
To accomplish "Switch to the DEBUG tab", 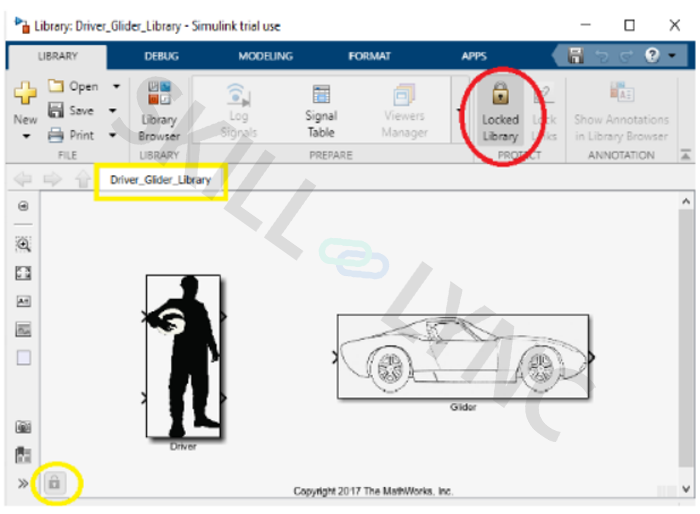I will 162,56.
